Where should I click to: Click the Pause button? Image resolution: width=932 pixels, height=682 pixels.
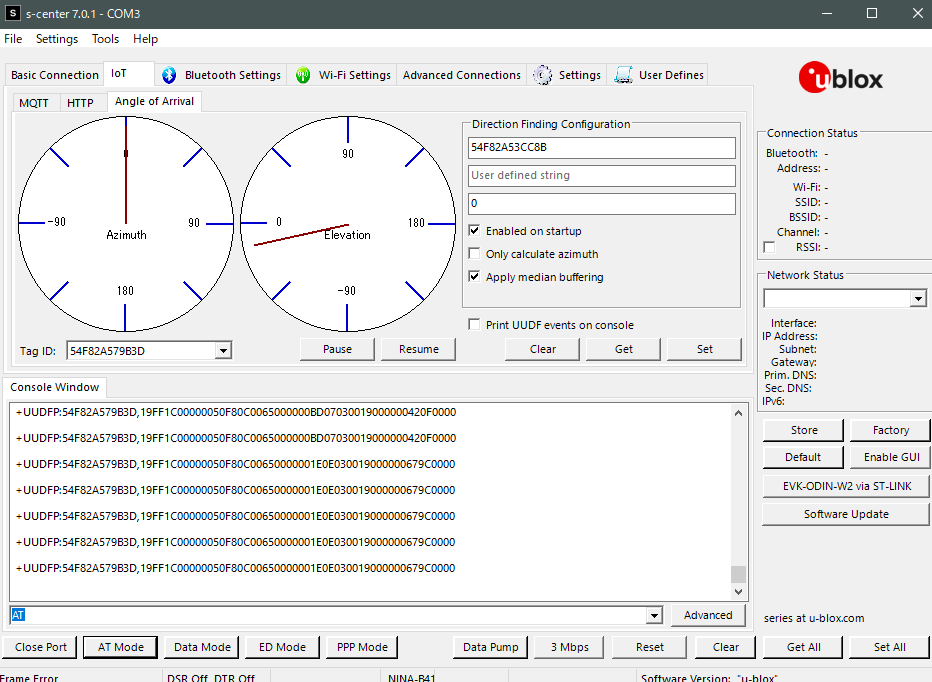click(337, 349)
